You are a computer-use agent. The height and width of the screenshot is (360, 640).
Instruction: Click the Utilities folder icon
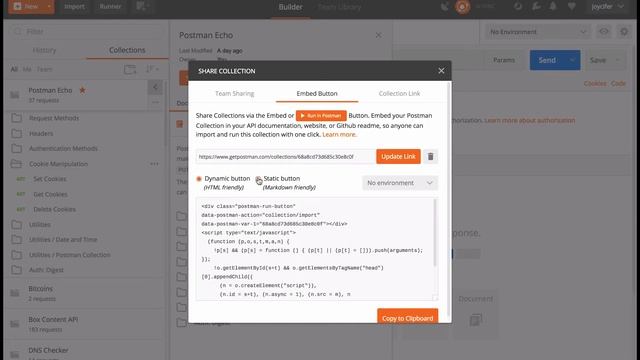(16, 224)
